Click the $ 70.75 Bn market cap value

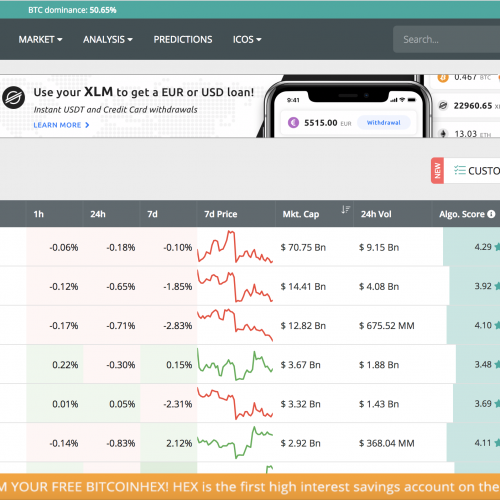[303, 247]
